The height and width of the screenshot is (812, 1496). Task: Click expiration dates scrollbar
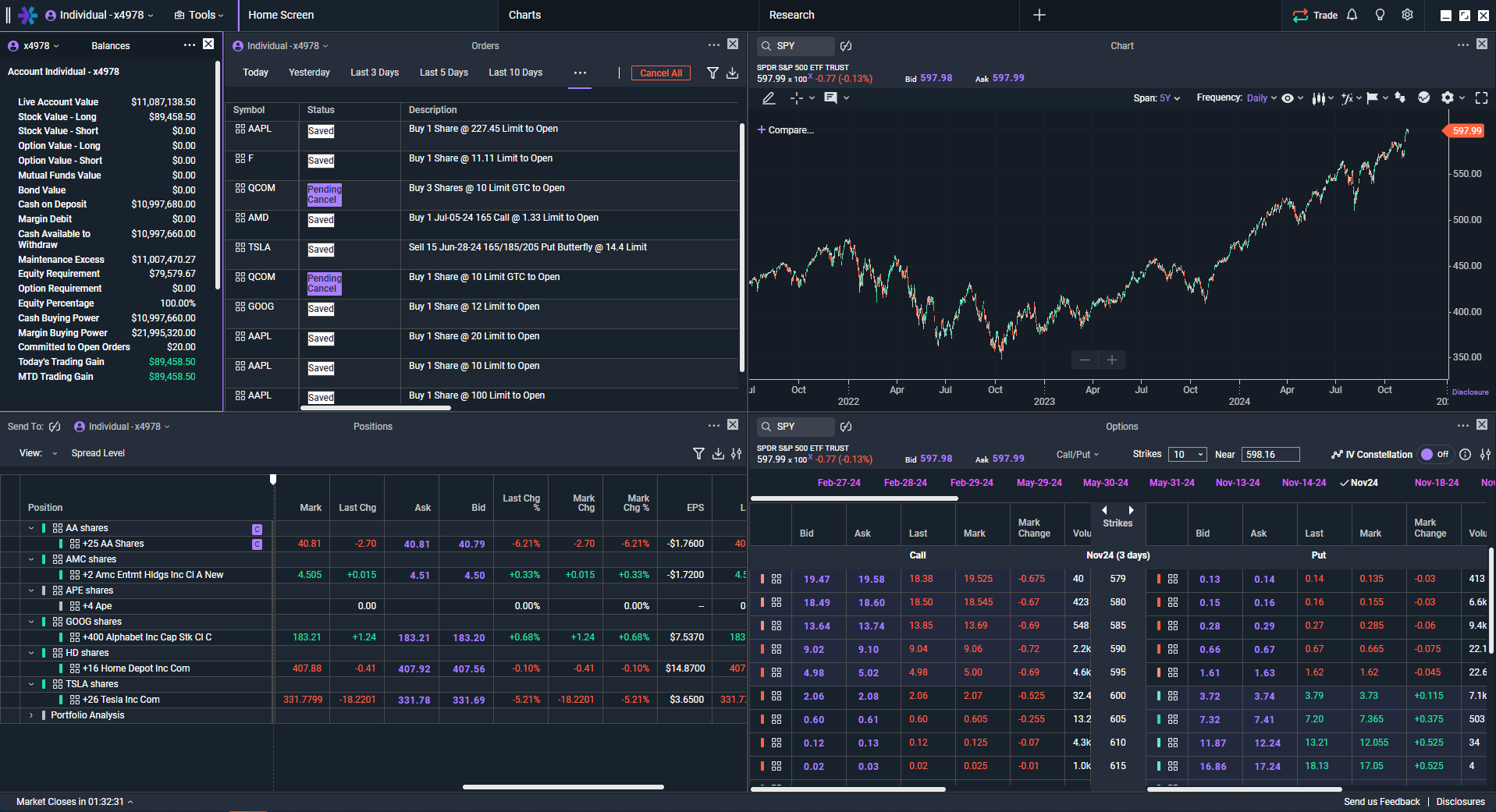(854, 498)
